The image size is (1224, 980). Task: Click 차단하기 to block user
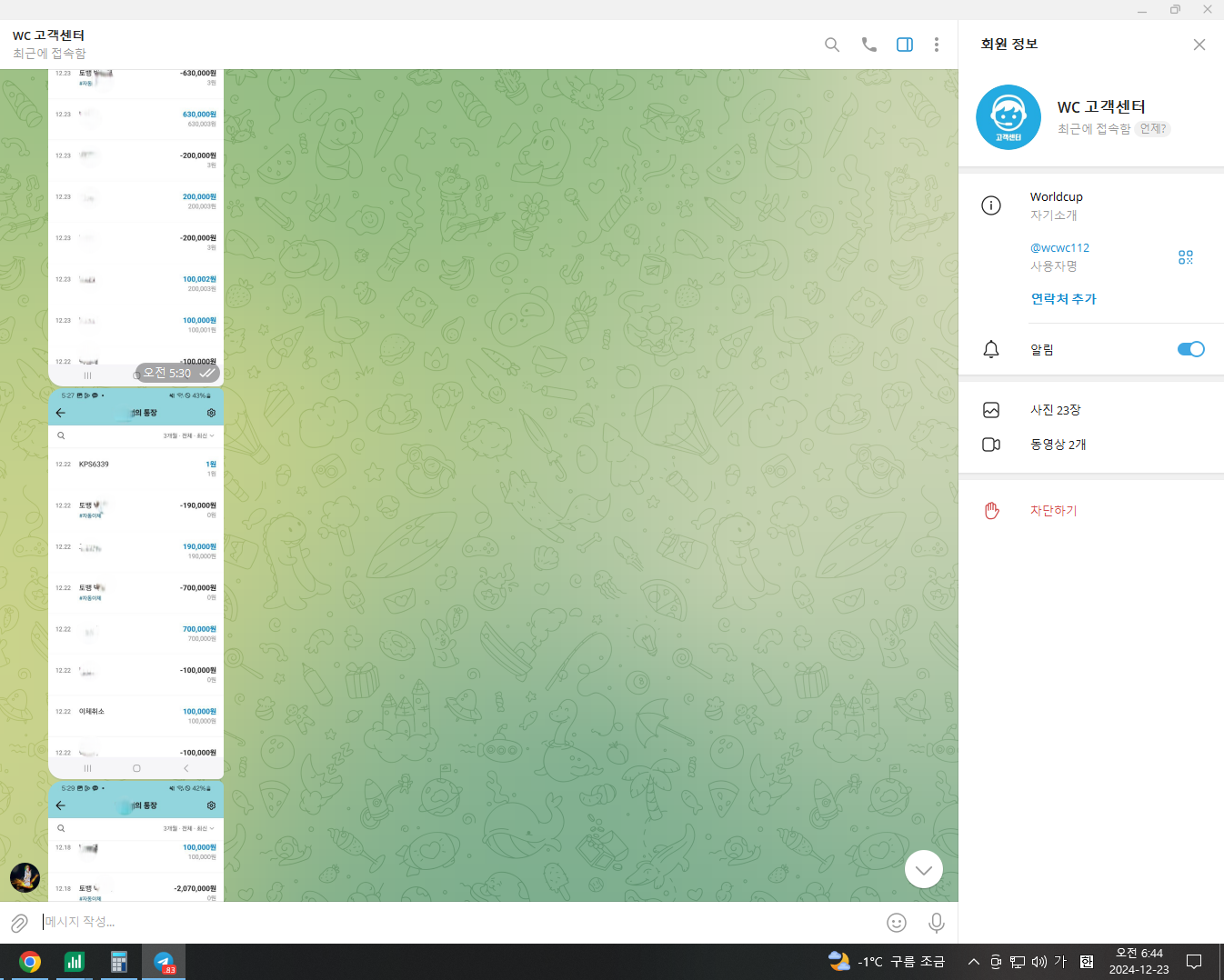pyautogui.click(x=1053, y=511)
